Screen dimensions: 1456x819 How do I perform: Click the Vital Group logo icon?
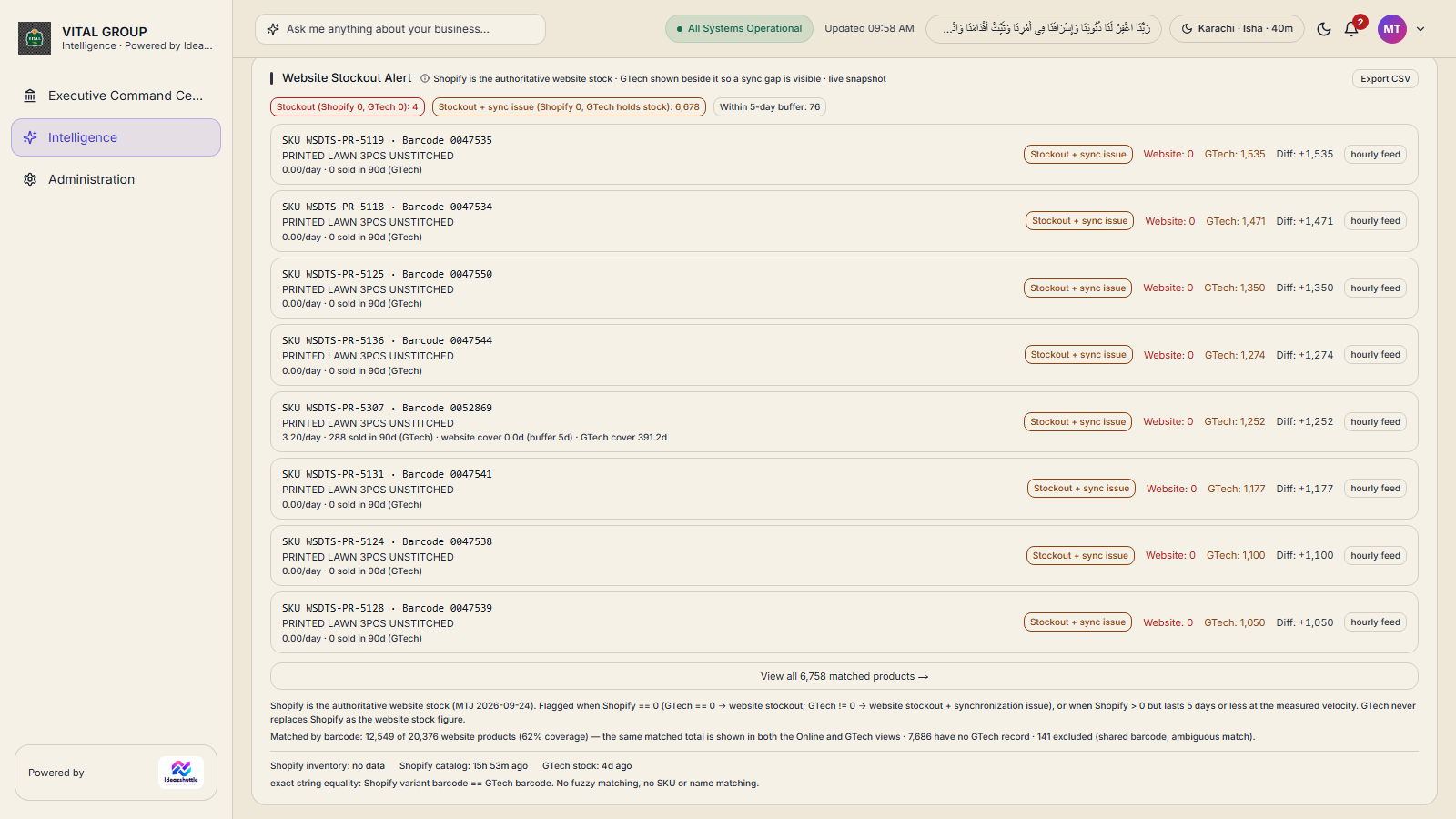pos(35,38)
